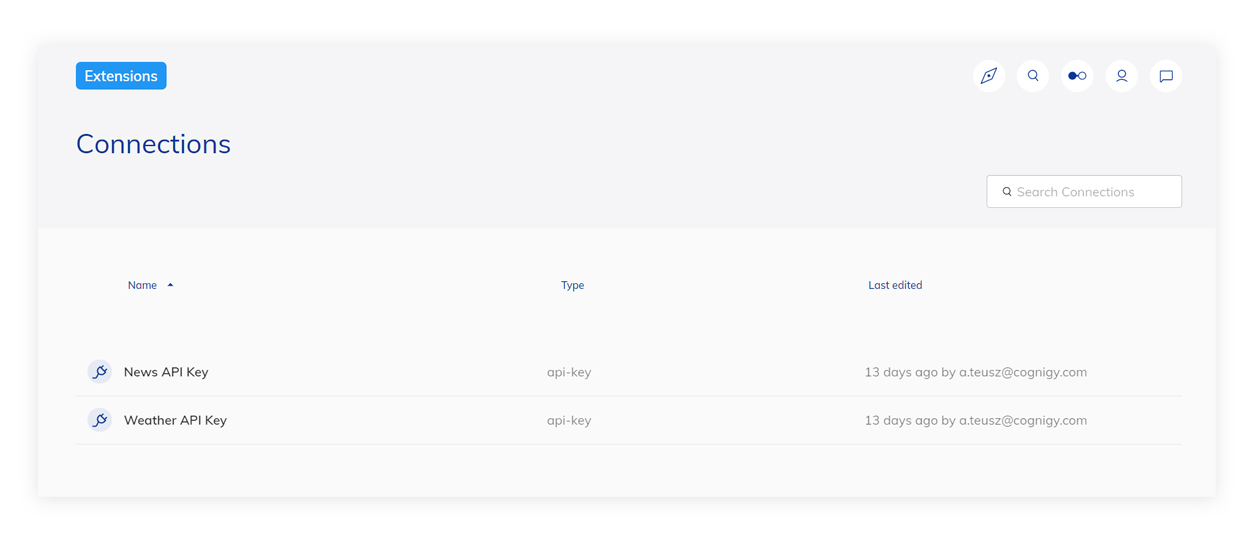
Task: Open the chat bubble icon
Action: (x=1166, y=76)
